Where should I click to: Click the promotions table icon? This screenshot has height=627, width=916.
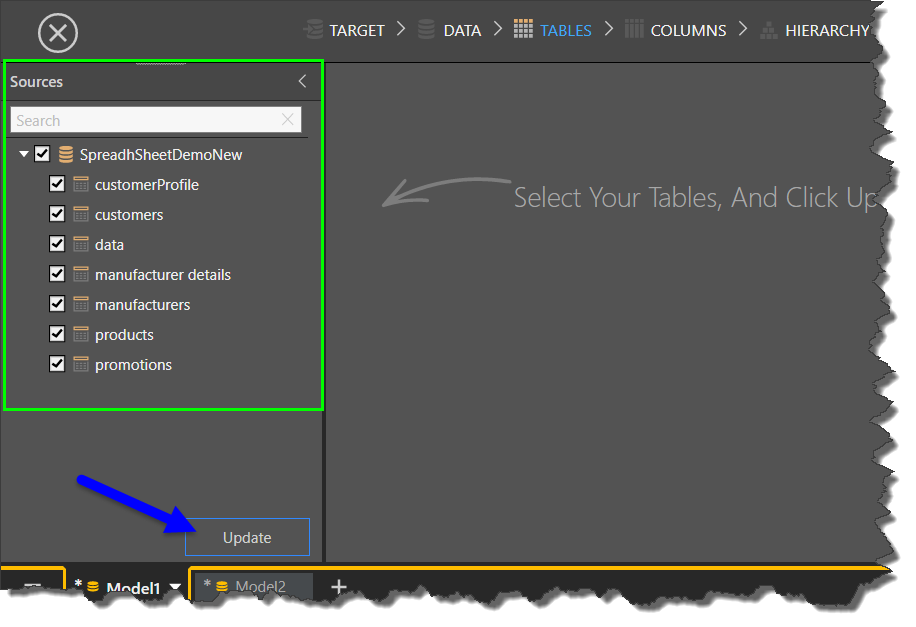82,365
